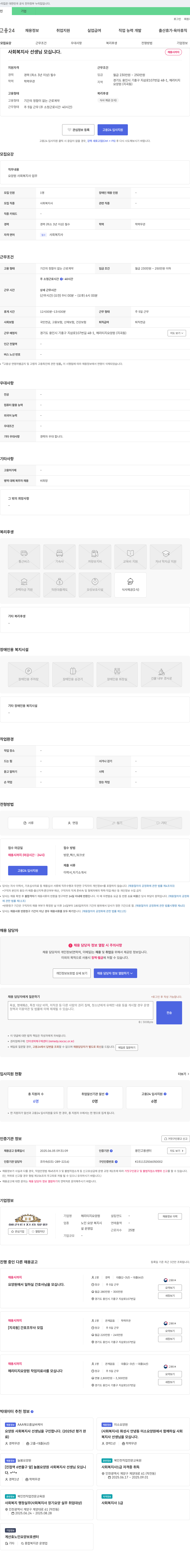The width and height of the screenshot is (190, 1568).
Task: Click the 장애인용 승강기 facility icon
Action: (73, 674)
